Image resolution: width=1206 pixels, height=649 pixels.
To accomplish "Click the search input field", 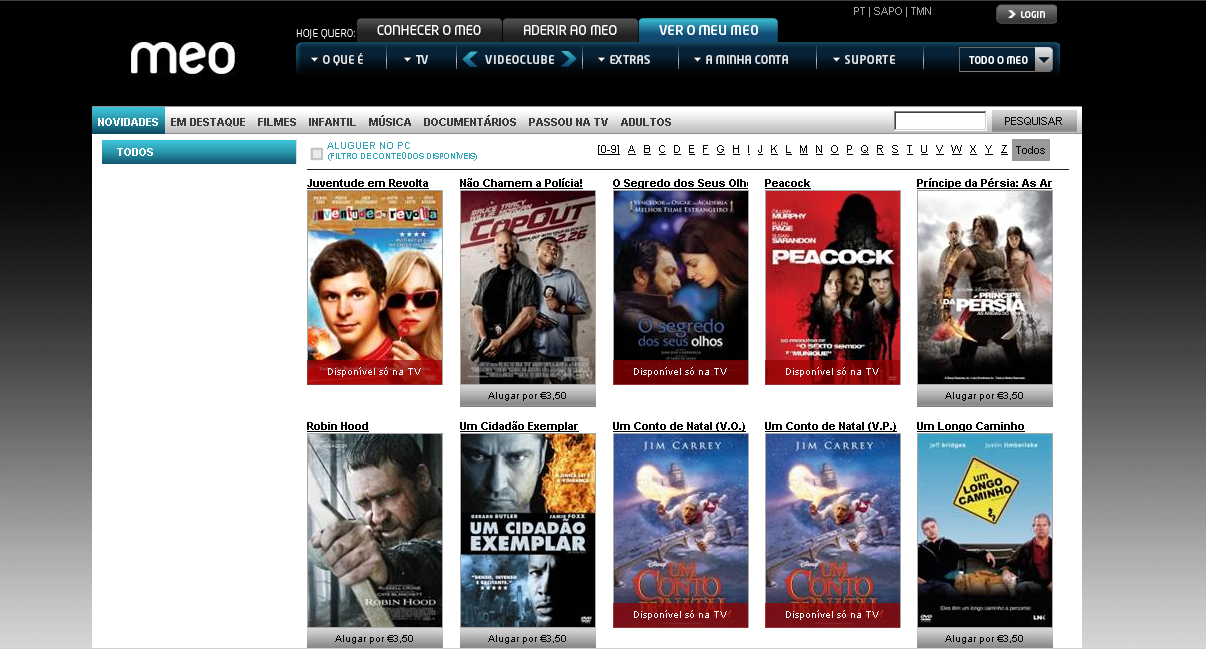I will pos(940,121).
